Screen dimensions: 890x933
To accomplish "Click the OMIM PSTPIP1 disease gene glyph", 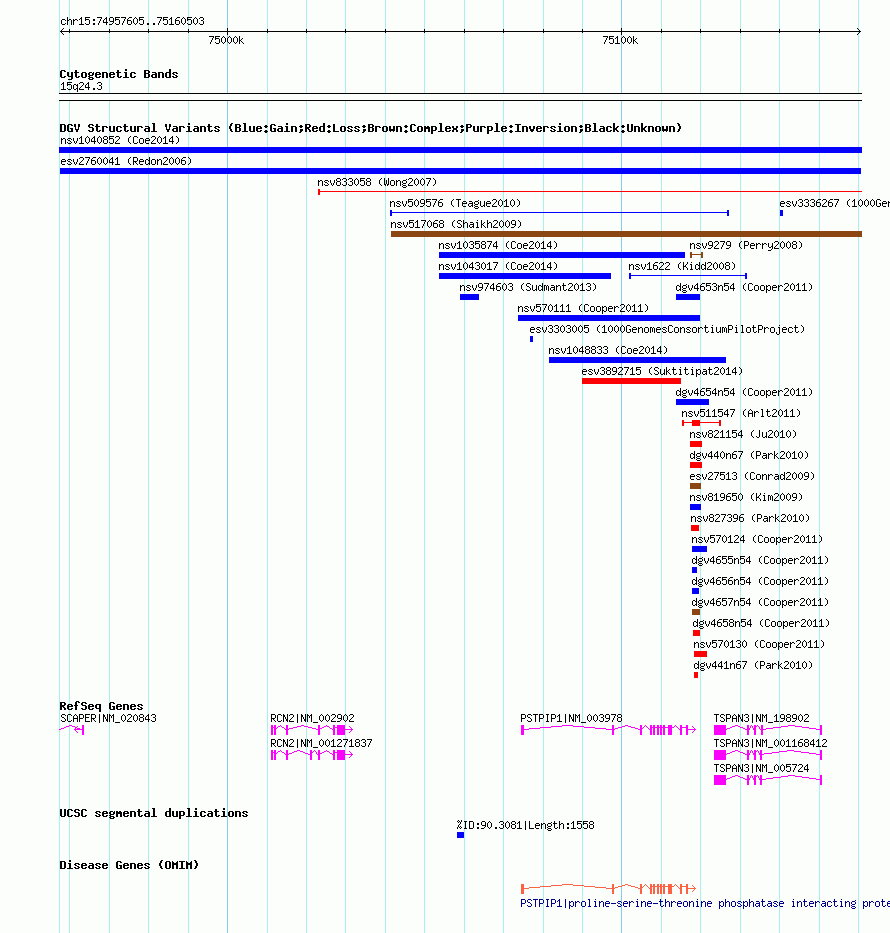I will tap(609, 889).
